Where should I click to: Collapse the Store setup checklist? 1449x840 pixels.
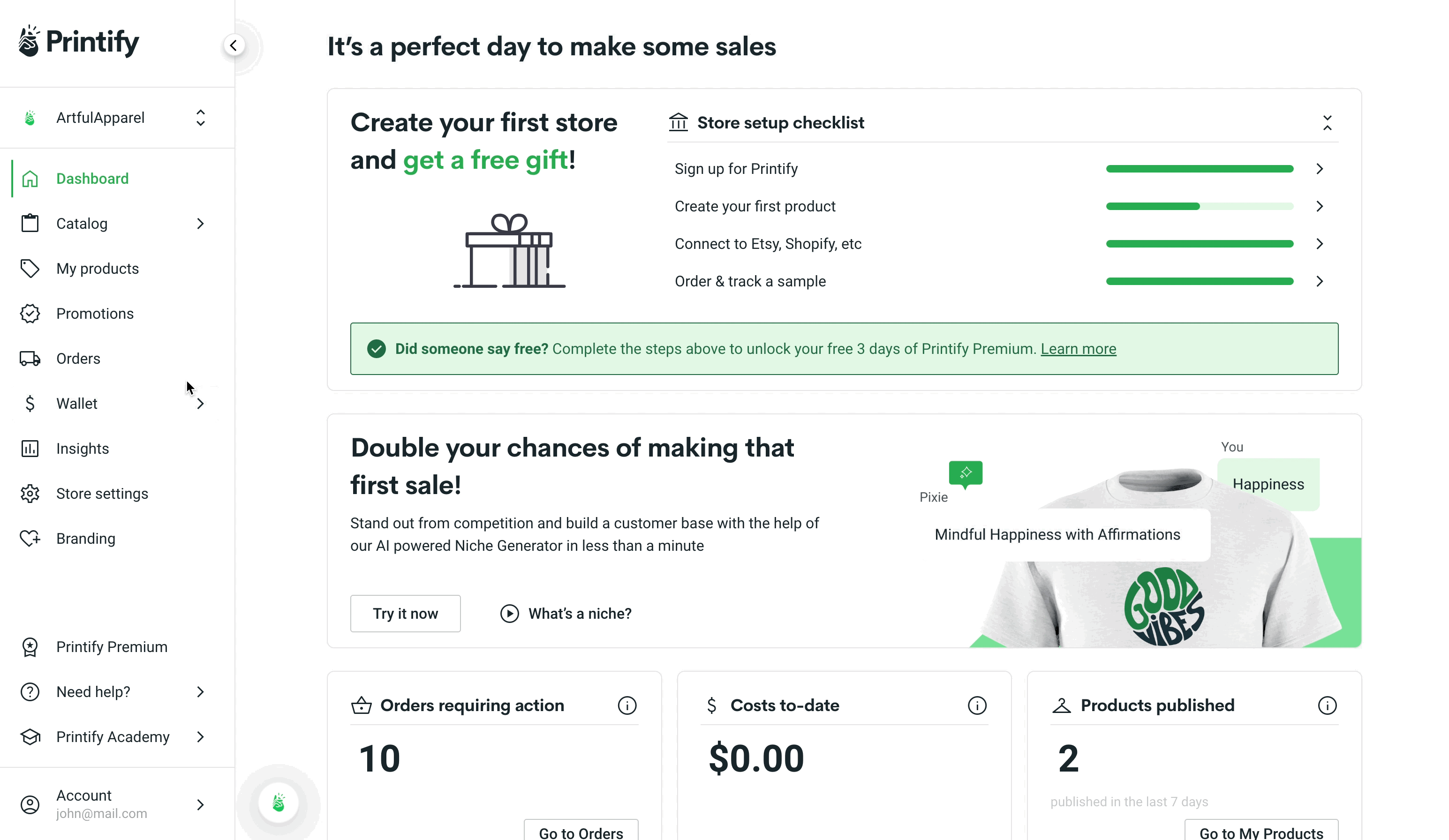coord(1328,122)
